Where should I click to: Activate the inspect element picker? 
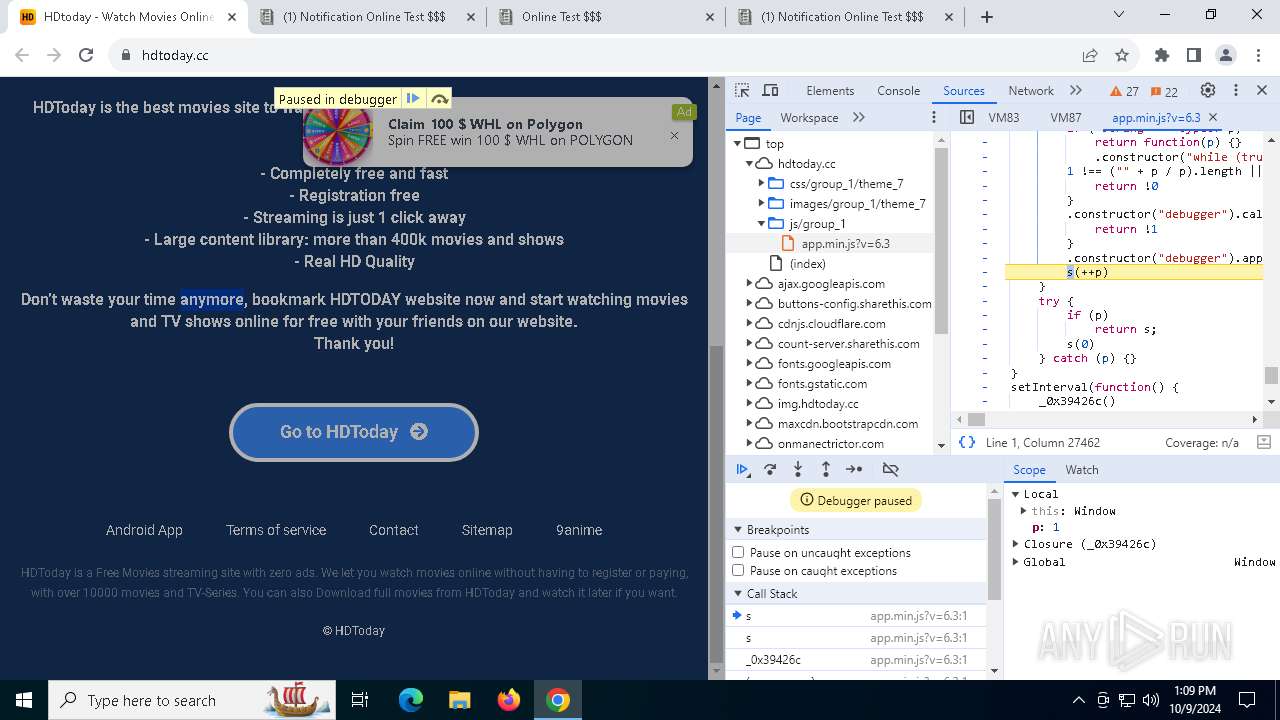coord(742,90)
